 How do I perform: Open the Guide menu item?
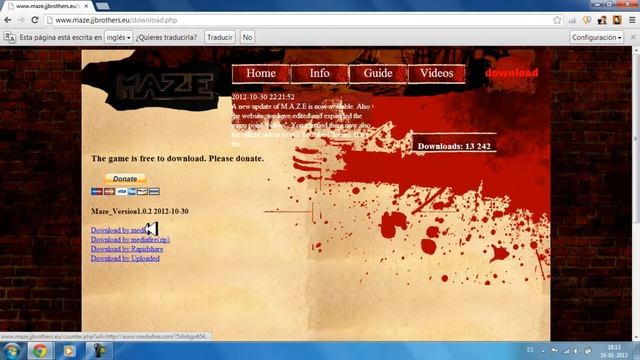tap(378, 73)
